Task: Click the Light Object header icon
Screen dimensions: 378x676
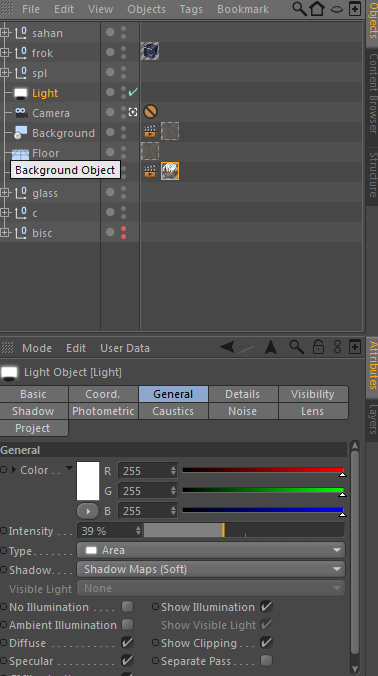Action: tap(9, 372)
